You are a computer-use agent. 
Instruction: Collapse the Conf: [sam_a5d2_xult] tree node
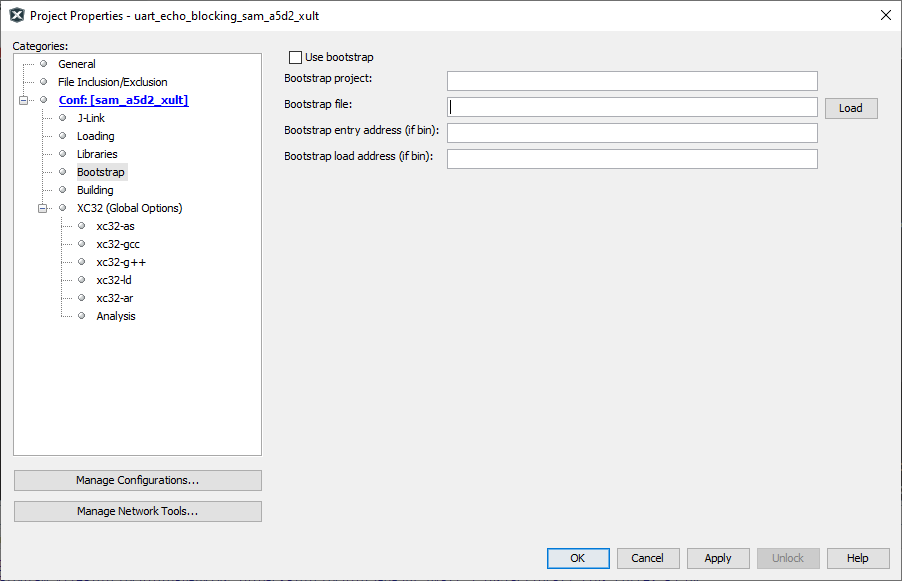[x=24, y=100]
